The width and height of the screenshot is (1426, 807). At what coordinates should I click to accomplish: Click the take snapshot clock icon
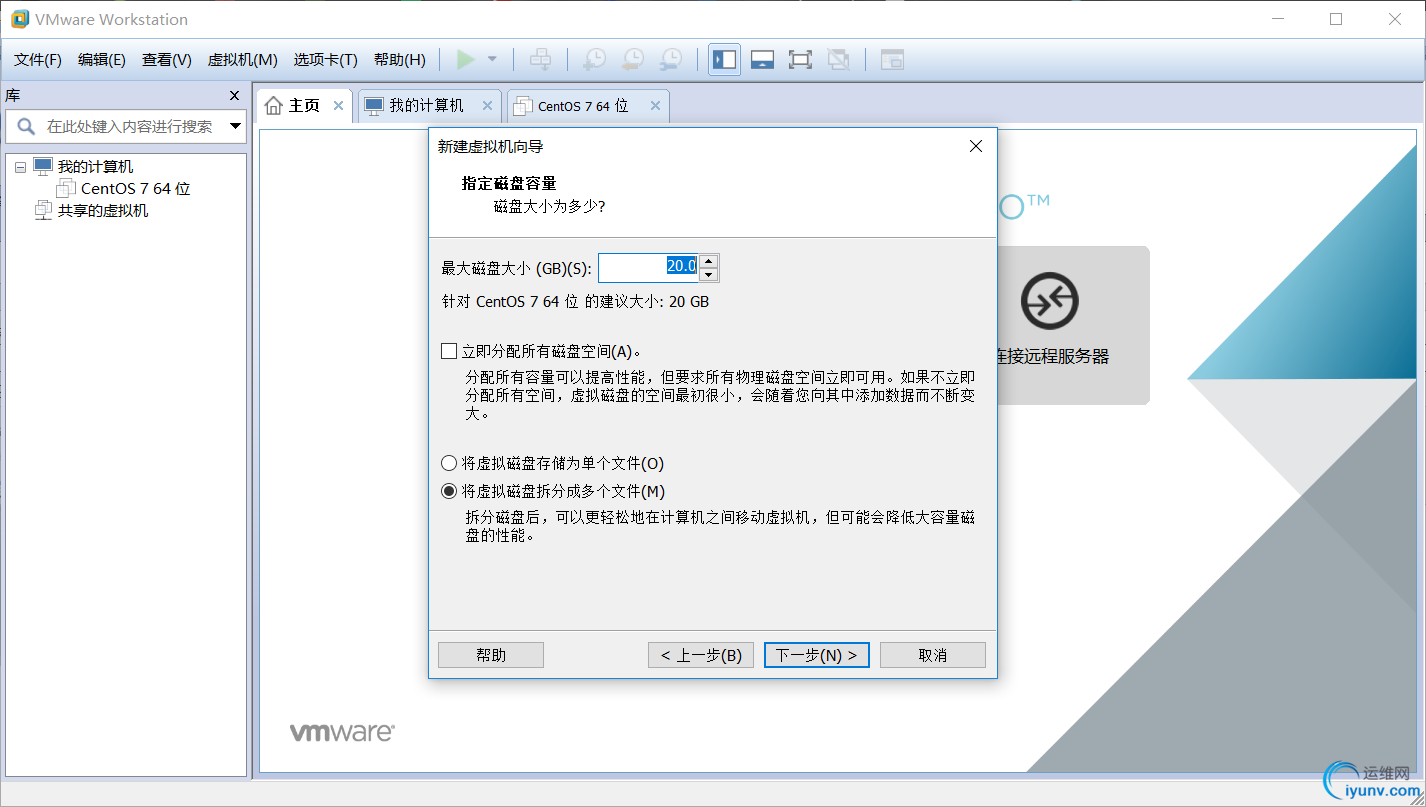tap(594, 60)
